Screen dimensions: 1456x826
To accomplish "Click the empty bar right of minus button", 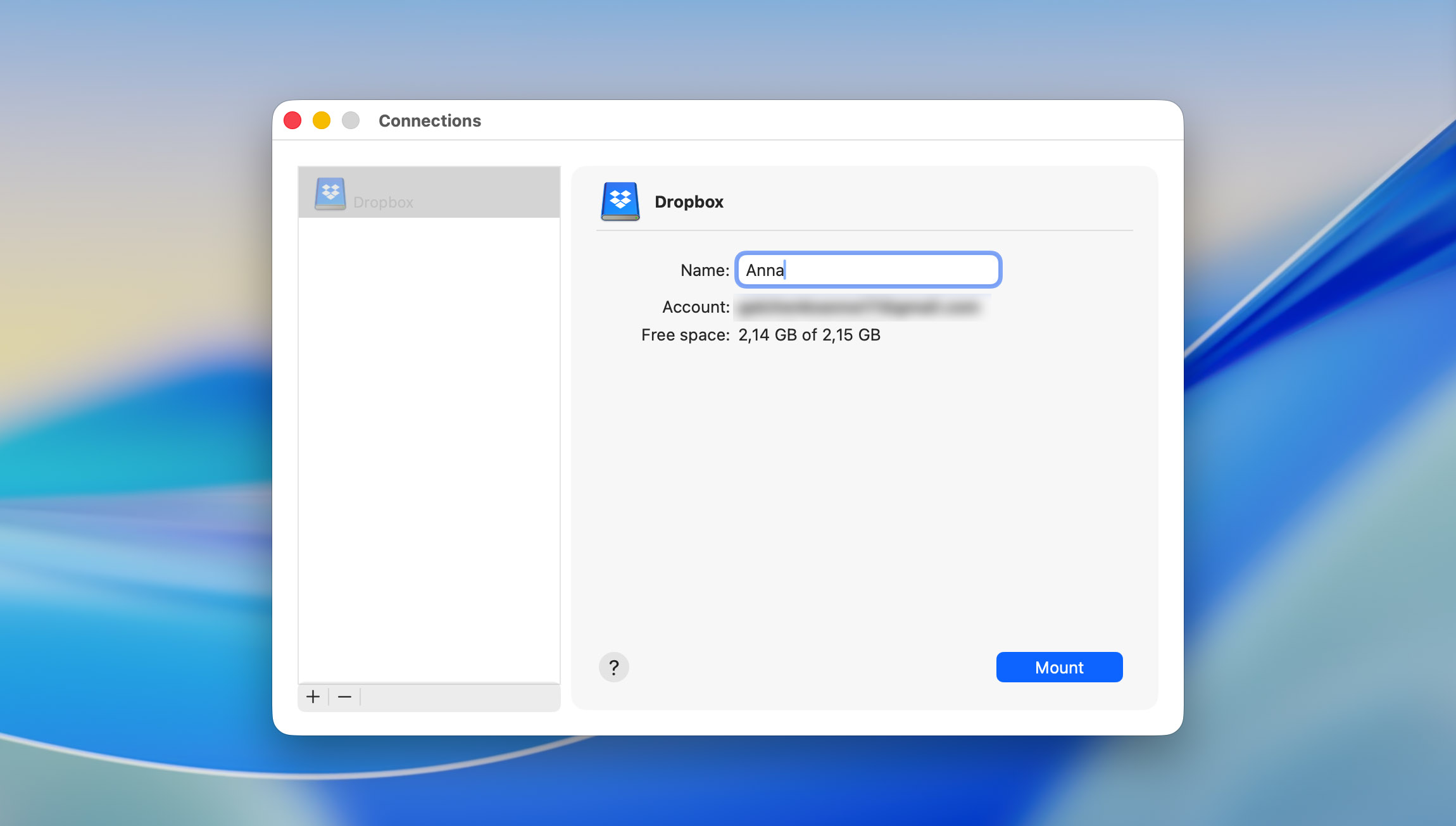I will tap(460, 697).
